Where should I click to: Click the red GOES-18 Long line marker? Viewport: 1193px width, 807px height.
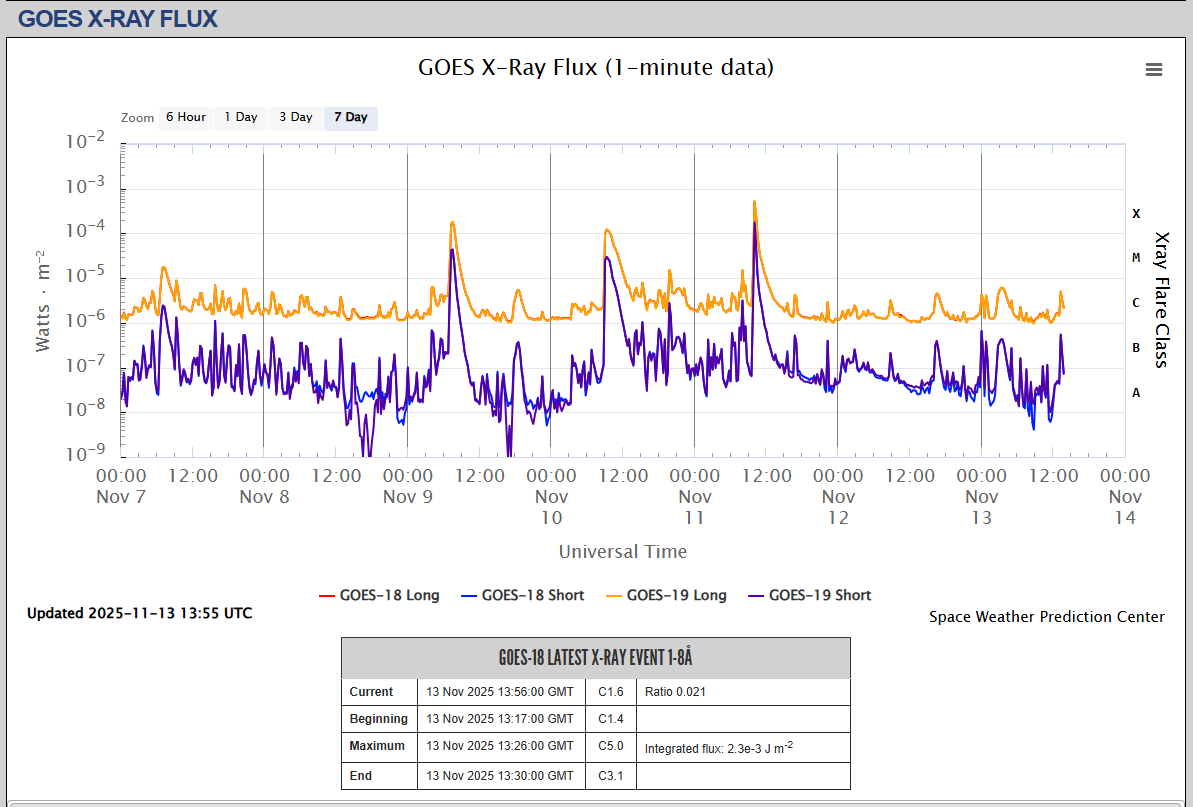327,596
